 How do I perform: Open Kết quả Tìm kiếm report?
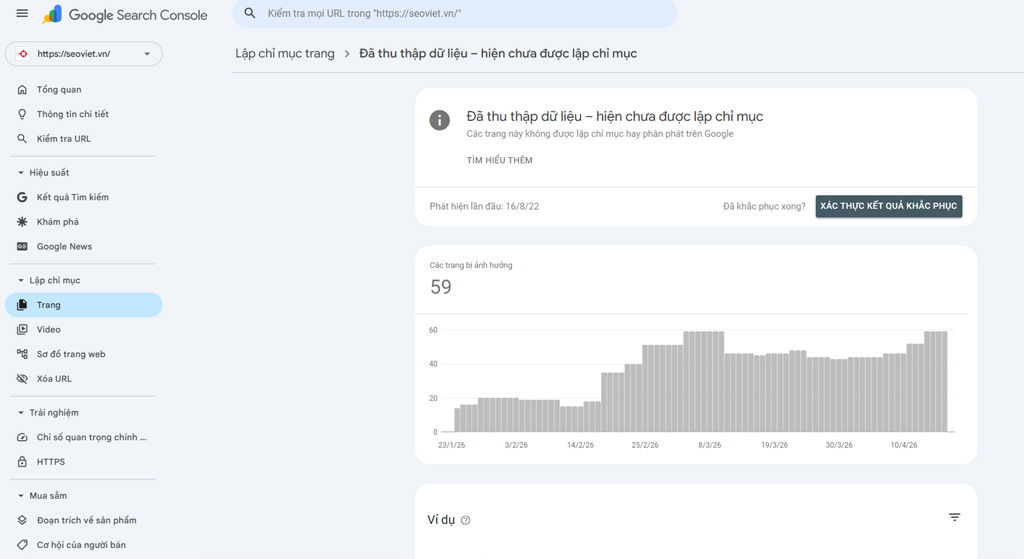(x=72, y=197)
